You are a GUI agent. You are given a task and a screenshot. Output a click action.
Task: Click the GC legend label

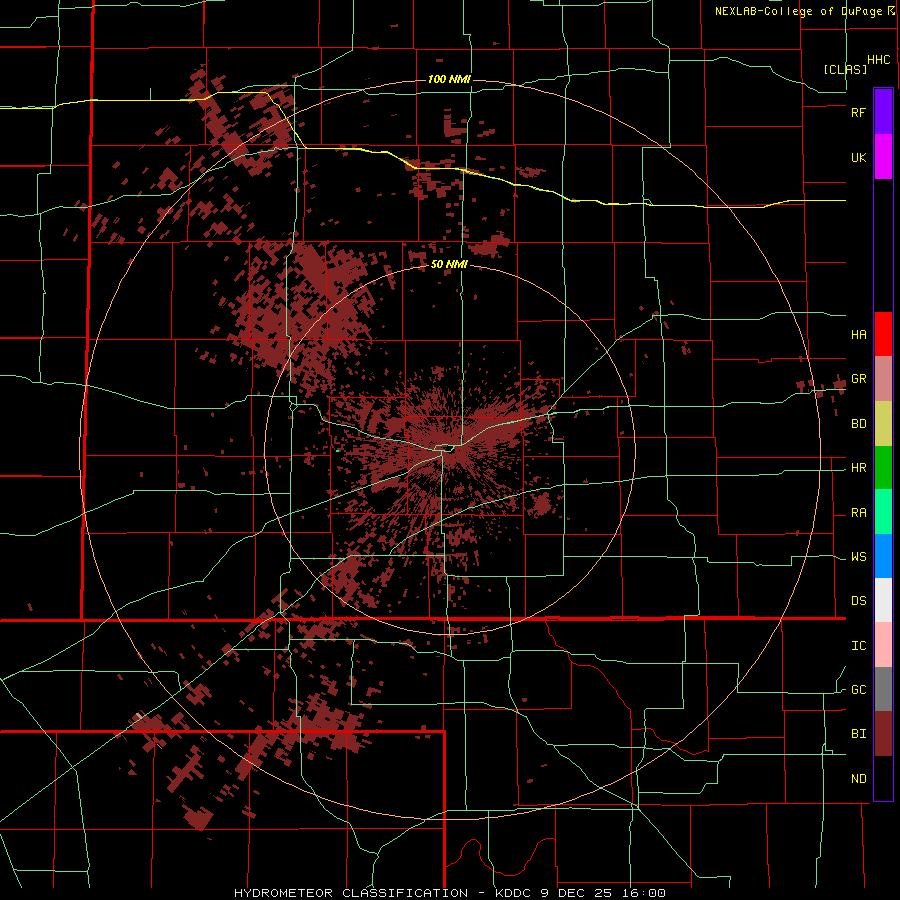pyautogui.click(x=859, y=689)
